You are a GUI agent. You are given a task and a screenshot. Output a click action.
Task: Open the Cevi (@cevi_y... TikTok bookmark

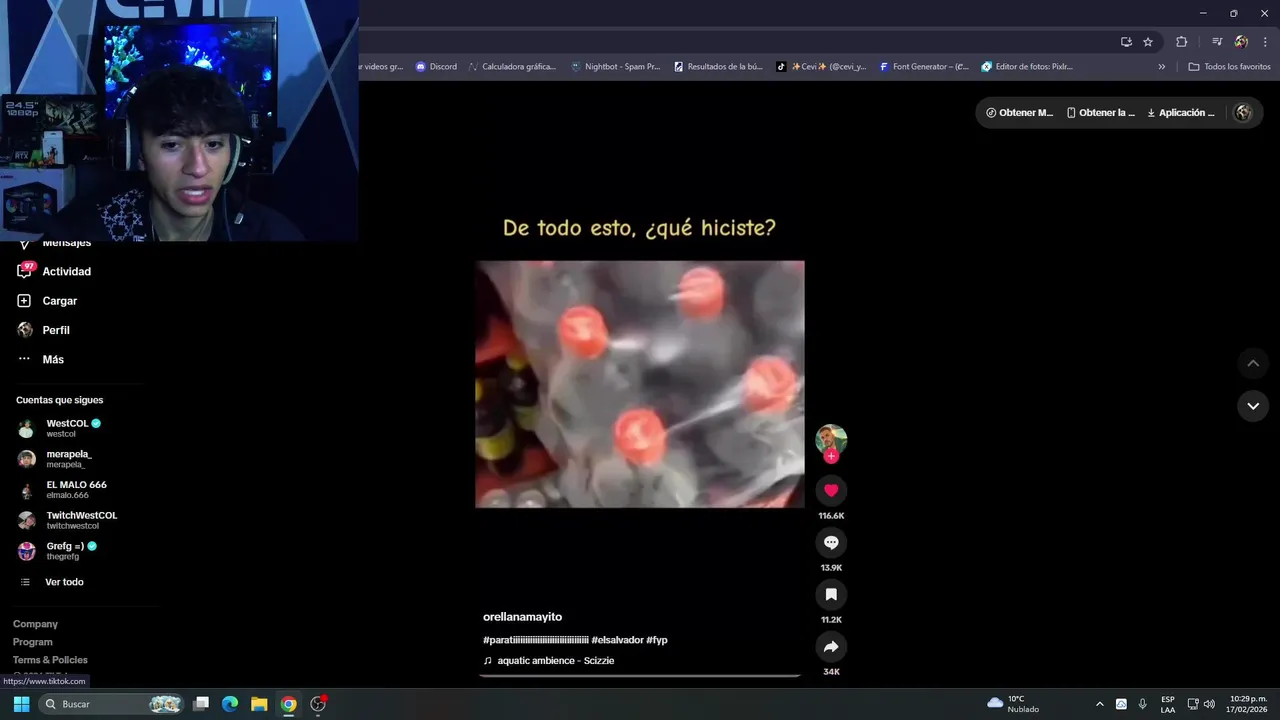pyautogui.click(x=821, y=67)
